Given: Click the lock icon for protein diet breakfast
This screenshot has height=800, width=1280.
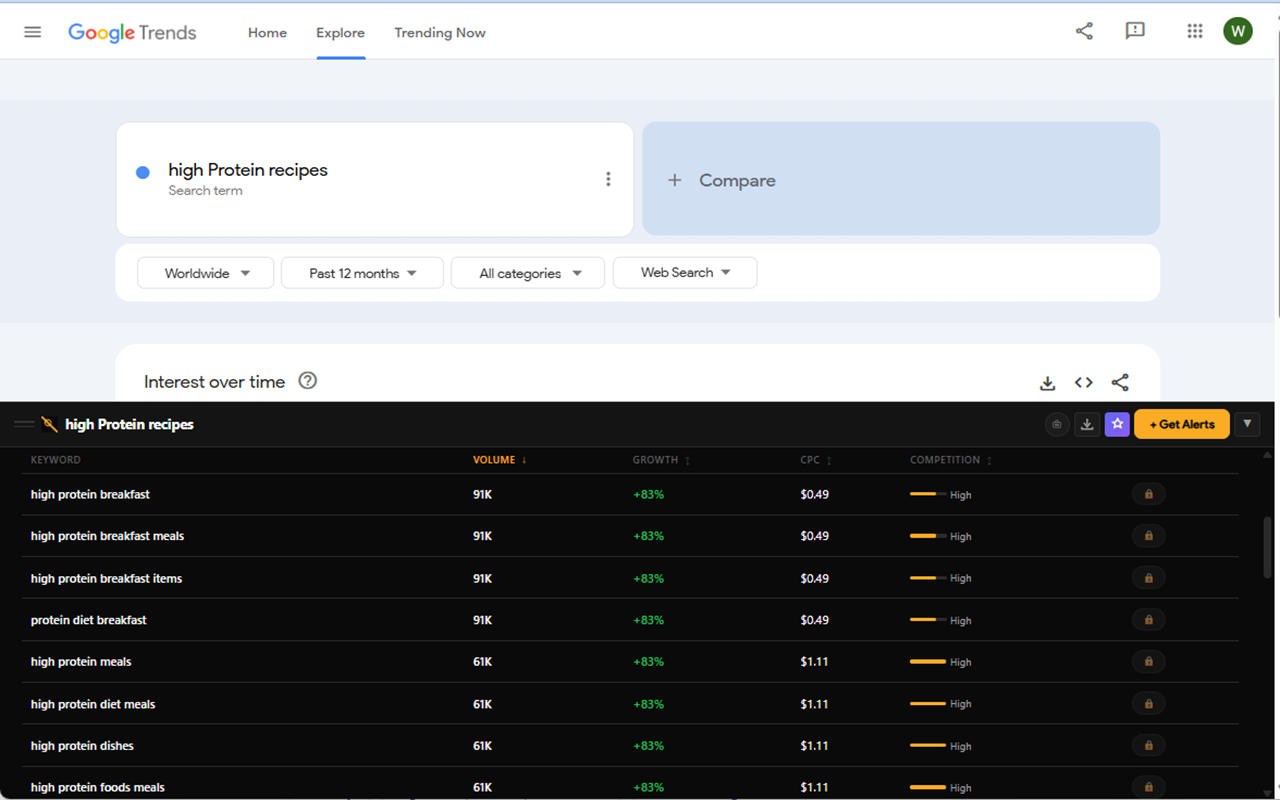Looking at the screenshot, I should (1148, 620).
